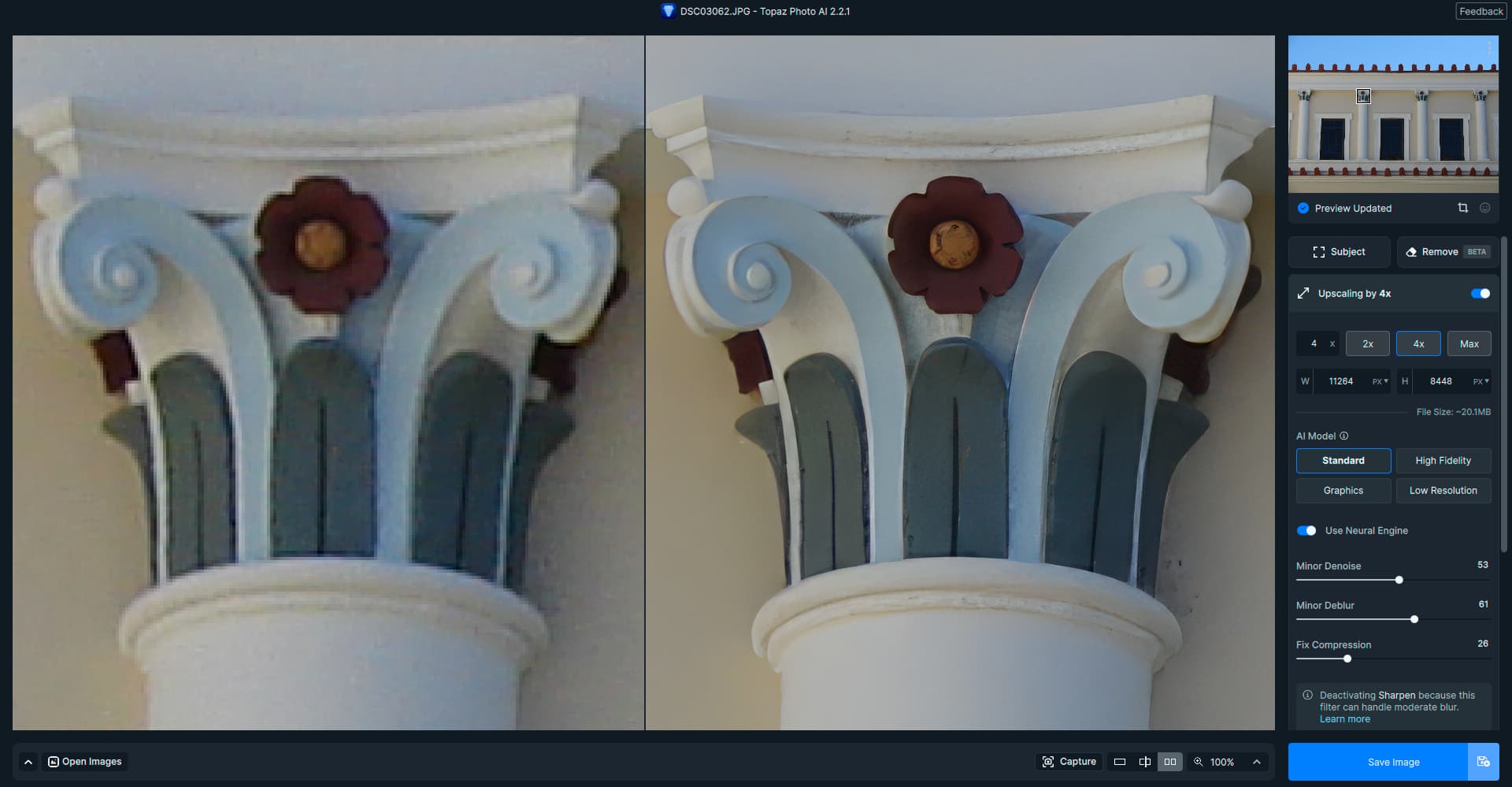Screen dimensions: 1512x787
Task: Select the side-by-side comparison view
Action: click(x=1169, y=762)
